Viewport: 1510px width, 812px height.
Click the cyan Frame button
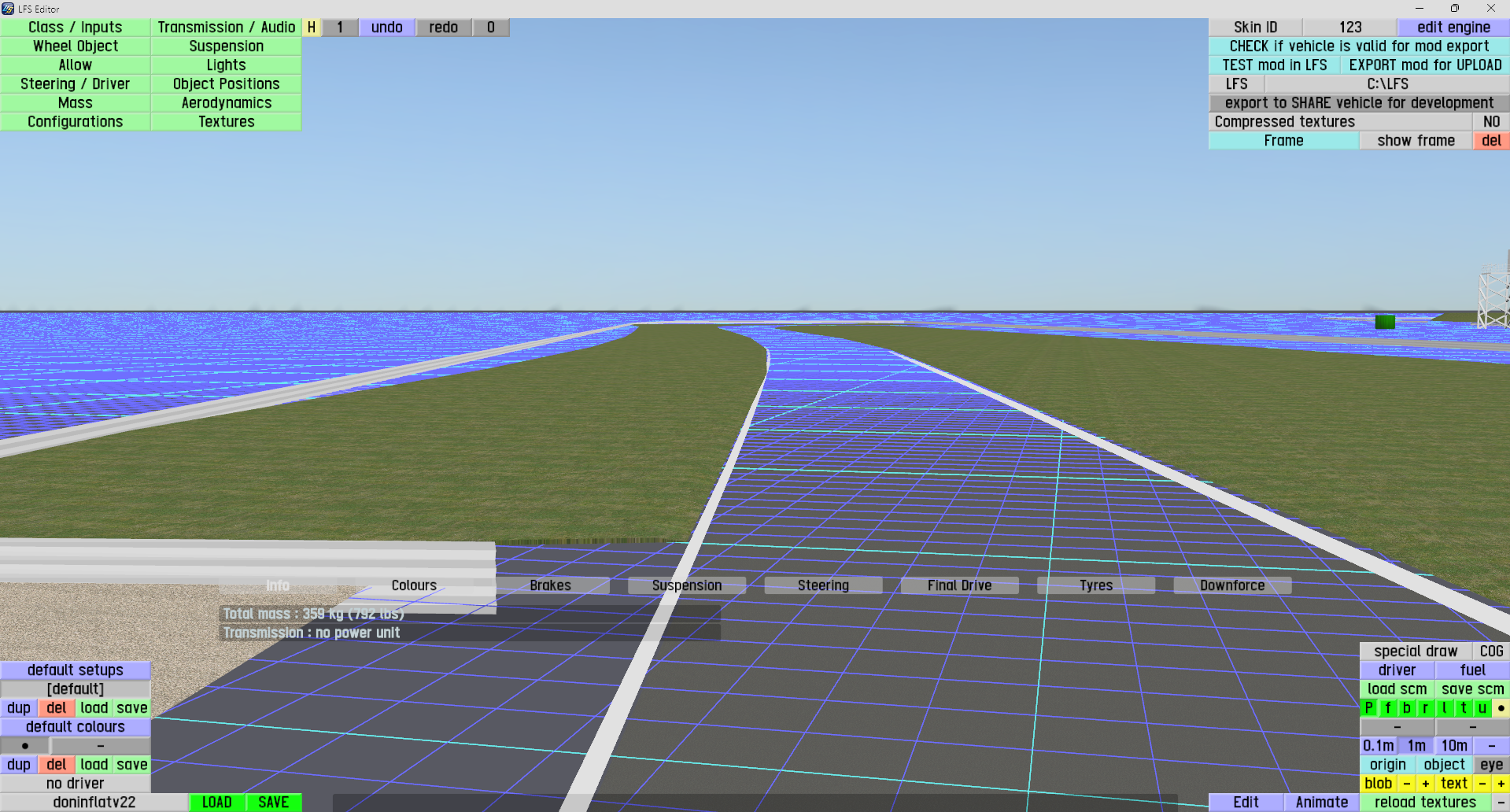pyautogui.click(x=1284, y=141)
